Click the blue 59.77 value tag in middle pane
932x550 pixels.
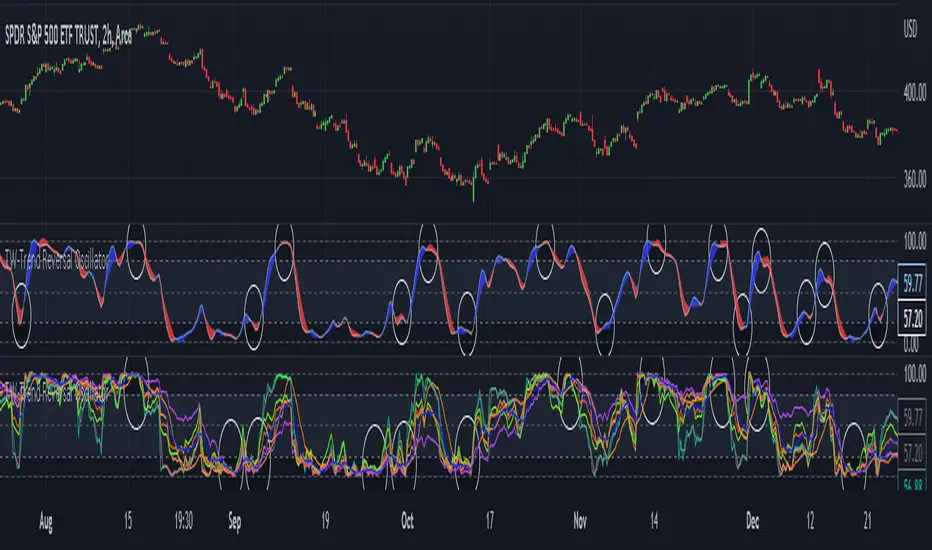(x=911, y=282)
